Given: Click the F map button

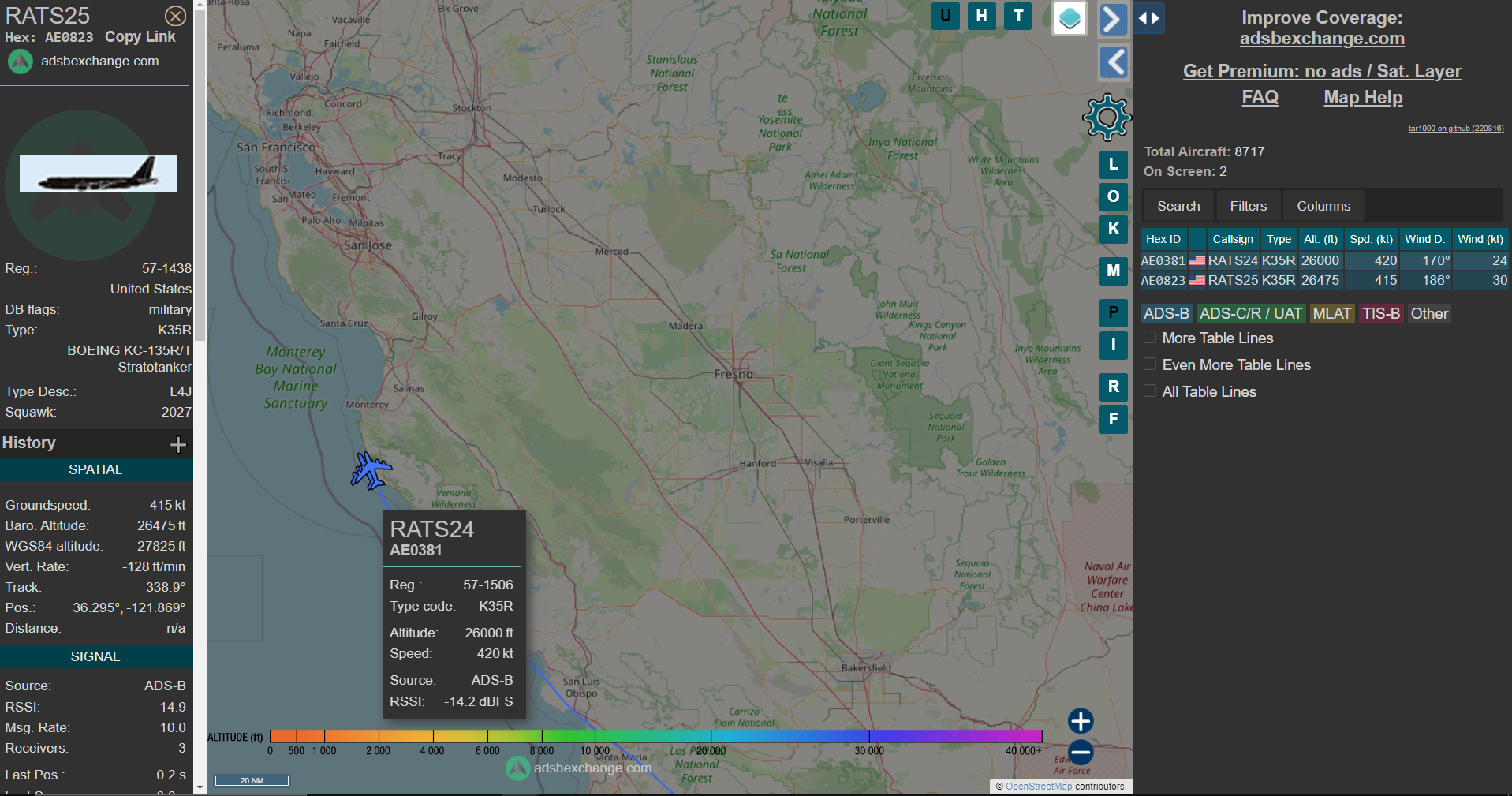Looking at the screenshot, I should pyautogui.click(x=1113, y=419).
